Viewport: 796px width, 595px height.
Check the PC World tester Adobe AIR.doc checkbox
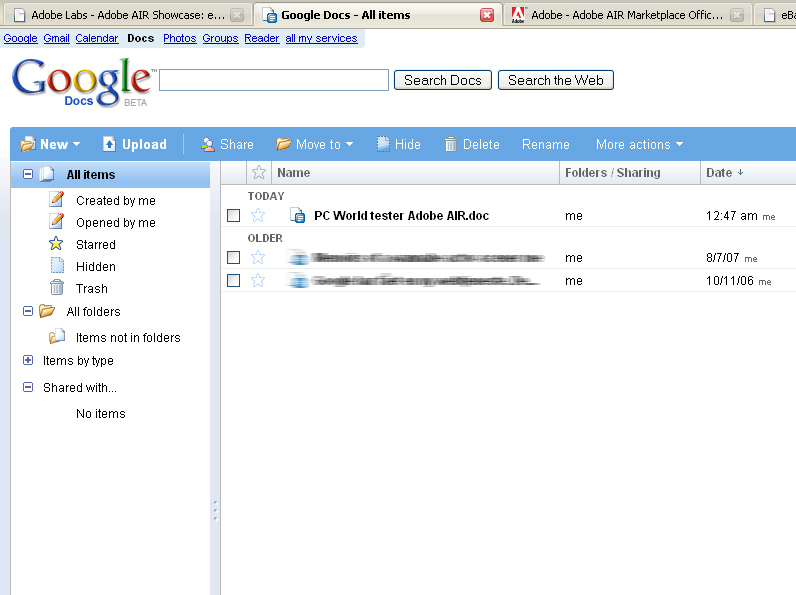[x=234, y=216]
